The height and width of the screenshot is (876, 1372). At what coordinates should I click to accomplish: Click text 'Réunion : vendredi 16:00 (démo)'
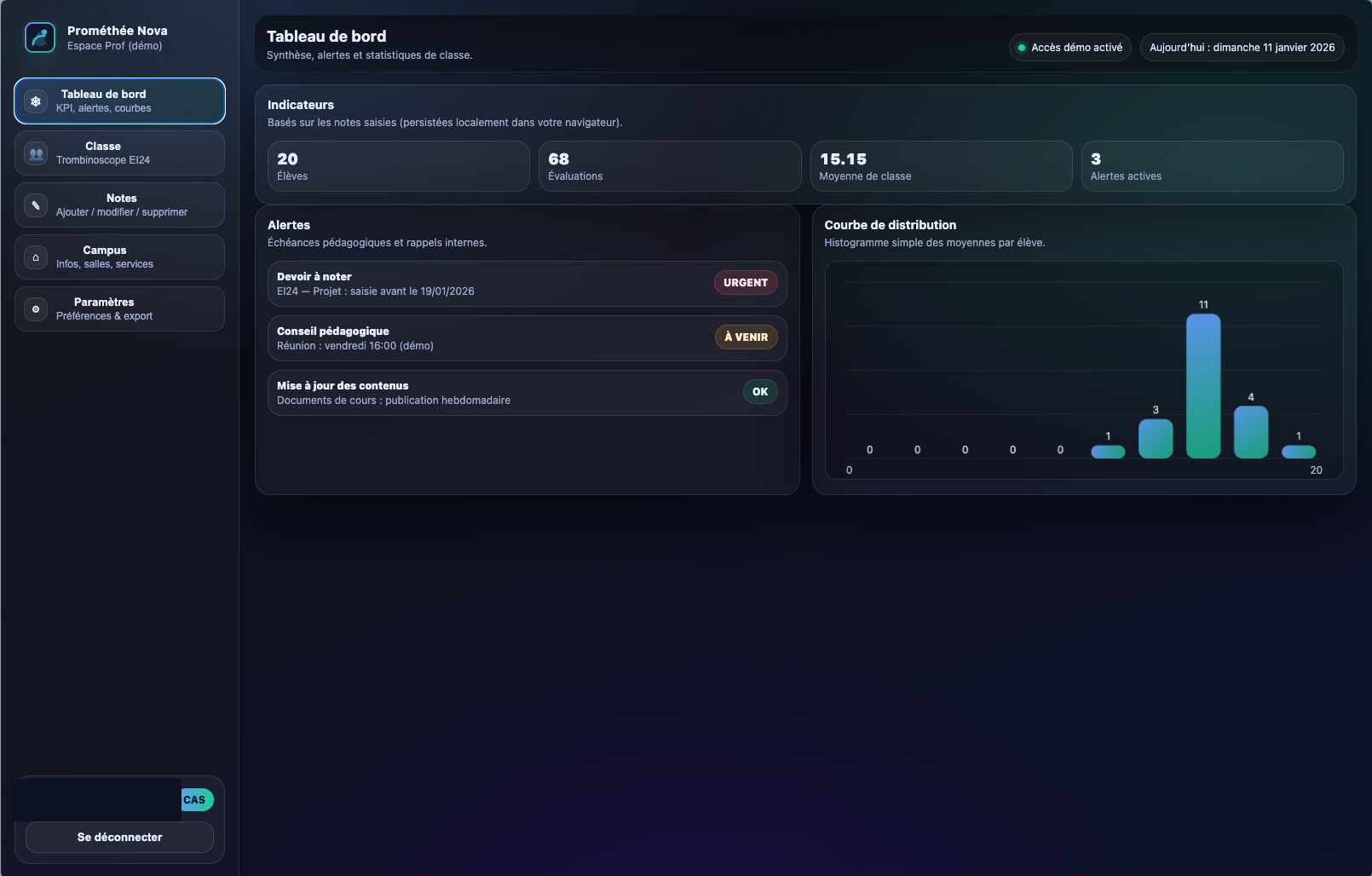[355, 346]
